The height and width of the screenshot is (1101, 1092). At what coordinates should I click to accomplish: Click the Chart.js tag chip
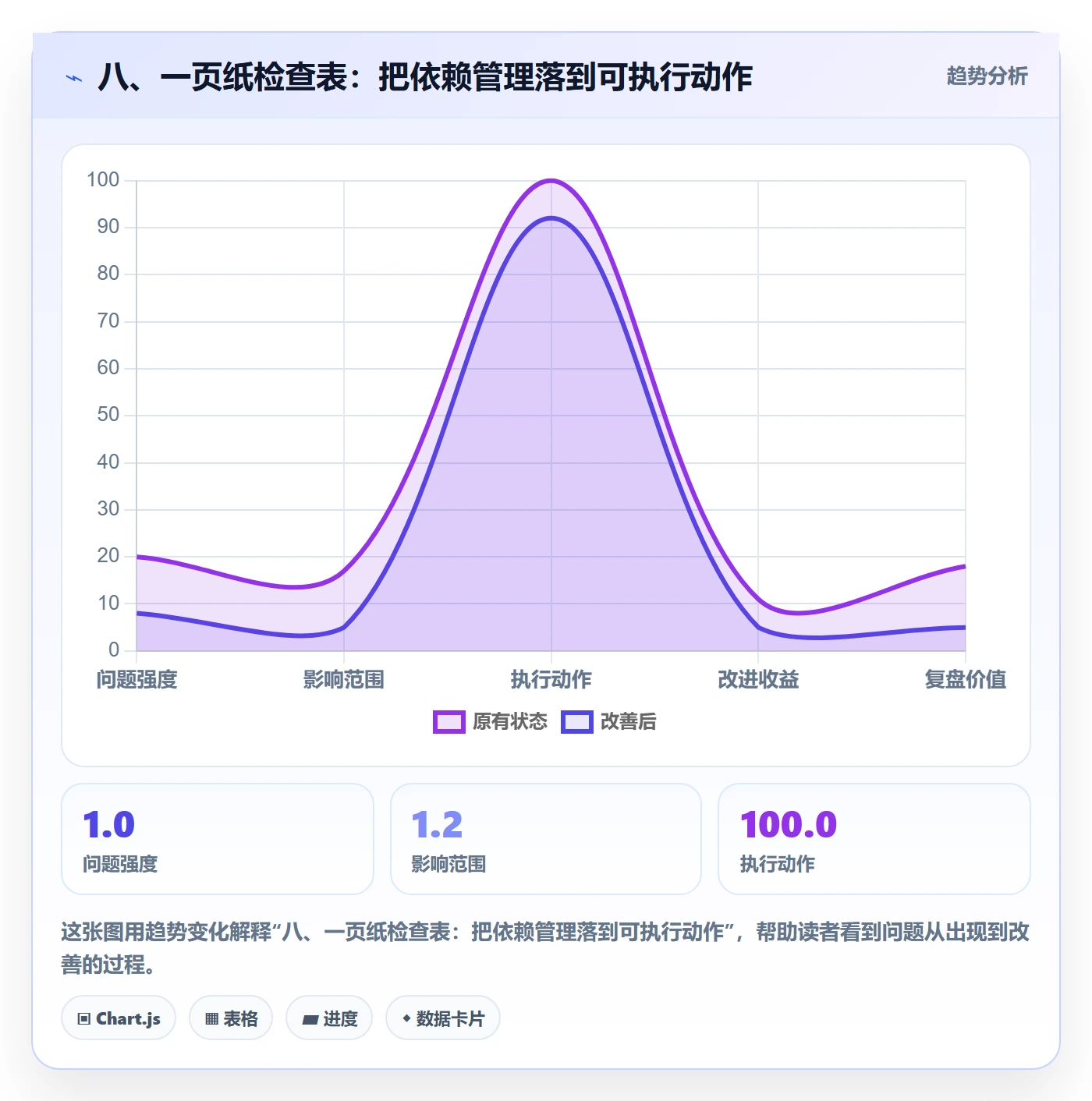[119, 1018]
